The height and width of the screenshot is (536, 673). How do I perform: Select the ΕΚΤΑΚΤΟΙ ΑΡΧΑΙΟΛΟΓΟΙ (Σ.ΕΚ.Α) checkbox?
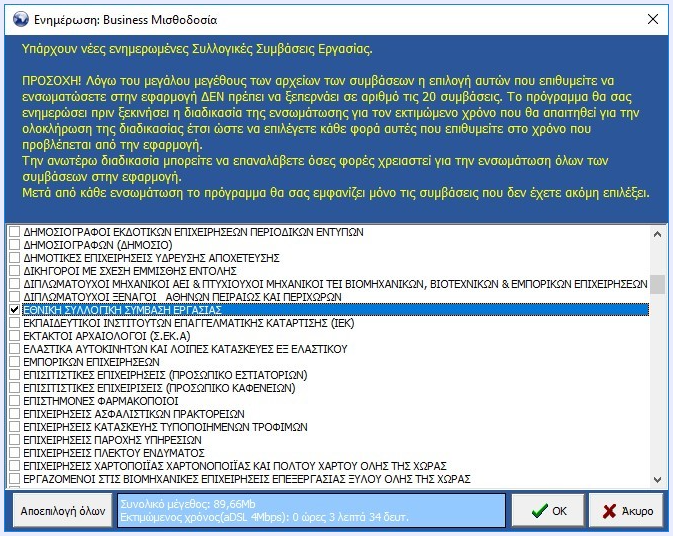click(x=14, y=336)
